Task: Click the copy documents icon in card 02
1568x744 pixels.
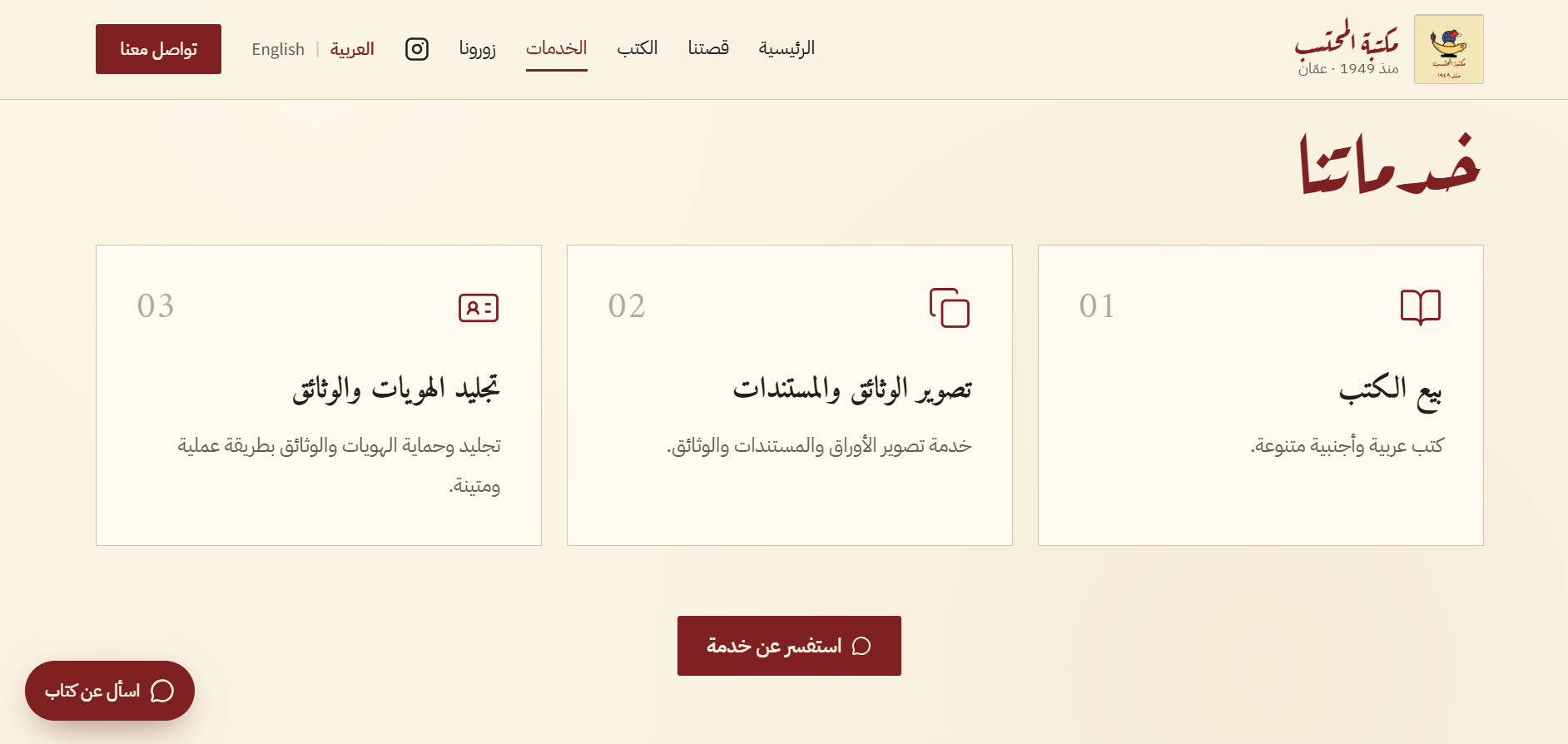Action: [x=950, y=307]
